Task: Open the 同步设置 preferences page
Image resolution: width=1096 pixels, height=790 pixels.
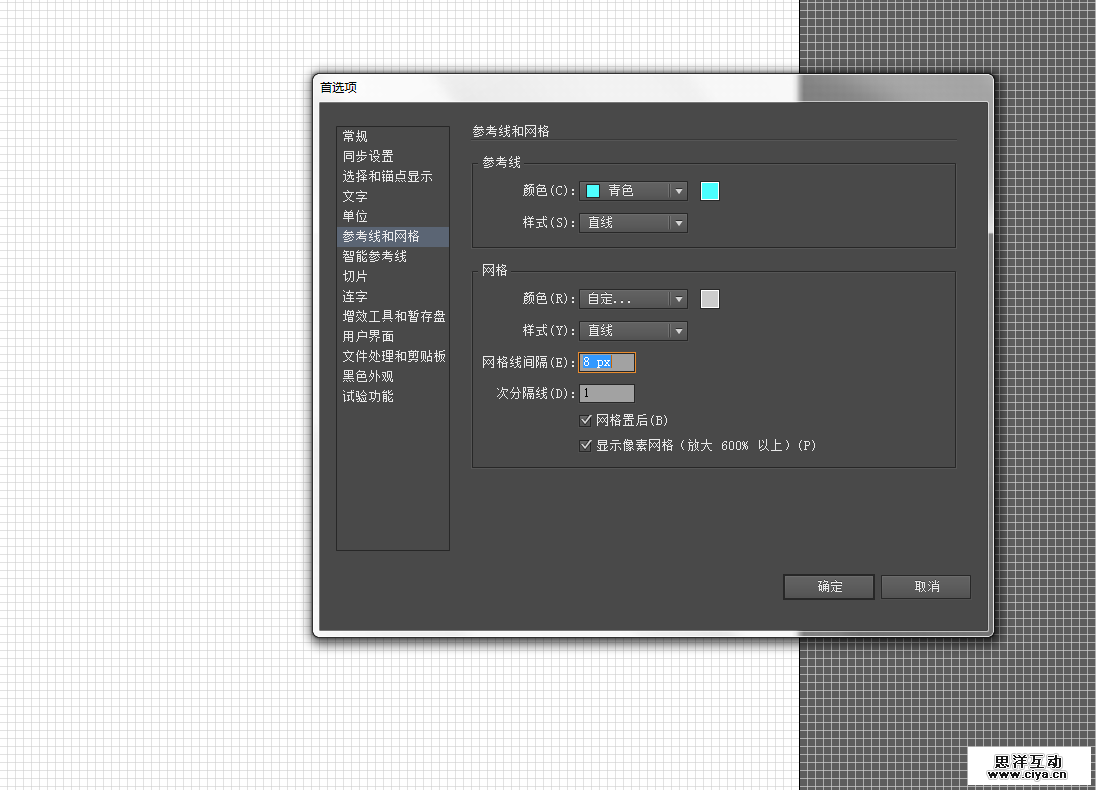Action: coord(368,156)
